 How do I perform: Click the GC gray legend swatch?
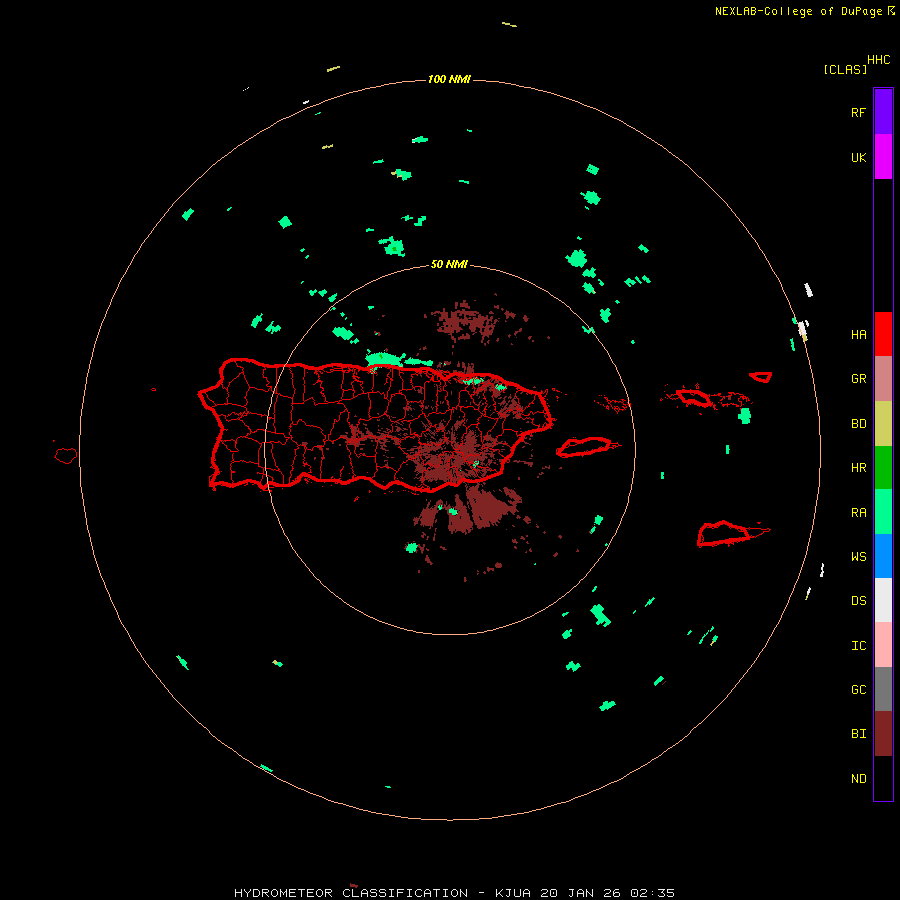883,689
